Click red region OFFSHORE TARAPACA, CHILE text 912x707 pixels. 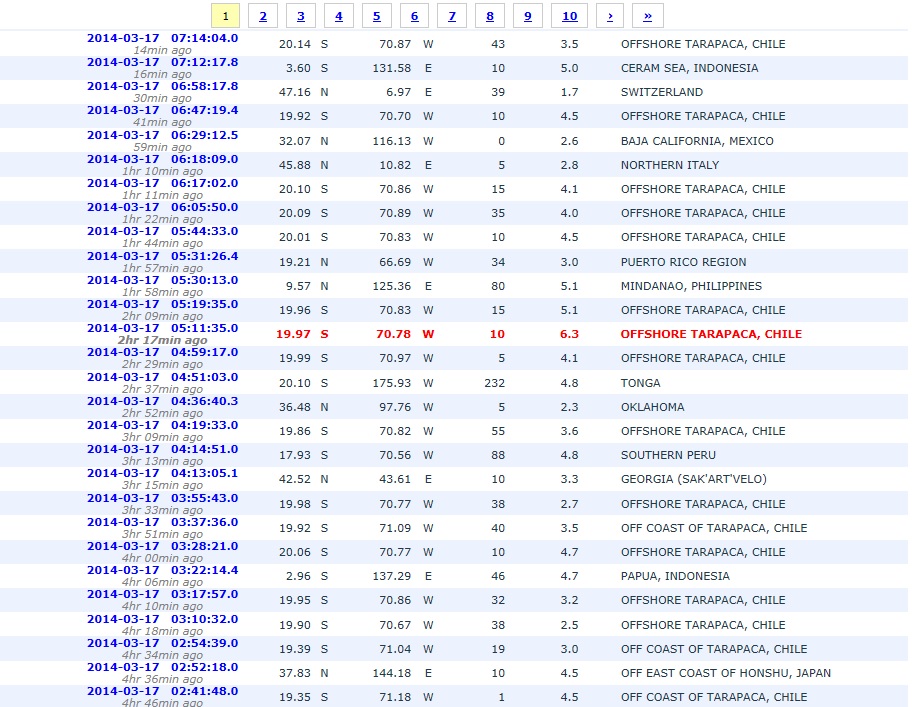[711, 334]
